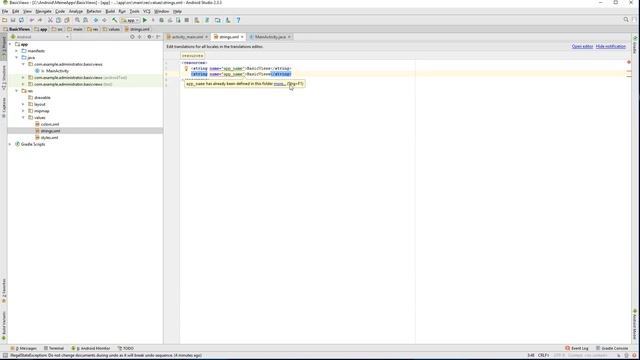This screenshot has height=360, width=640.
Task: Switch to activity_main.xml editor tab
Action: tap(187, 37)
